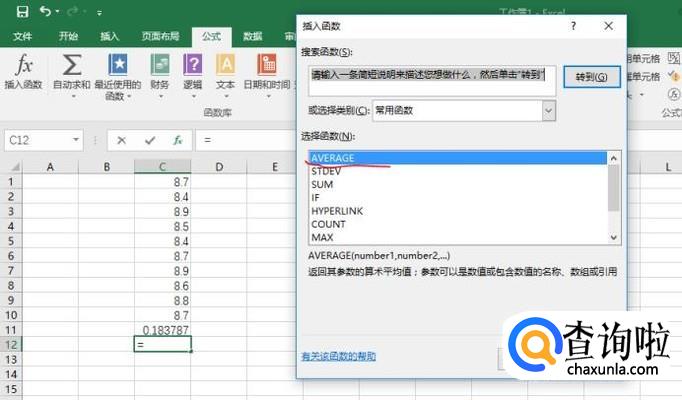Click the Name Box showing C12

pyautogui.click(x=38, y=140)
